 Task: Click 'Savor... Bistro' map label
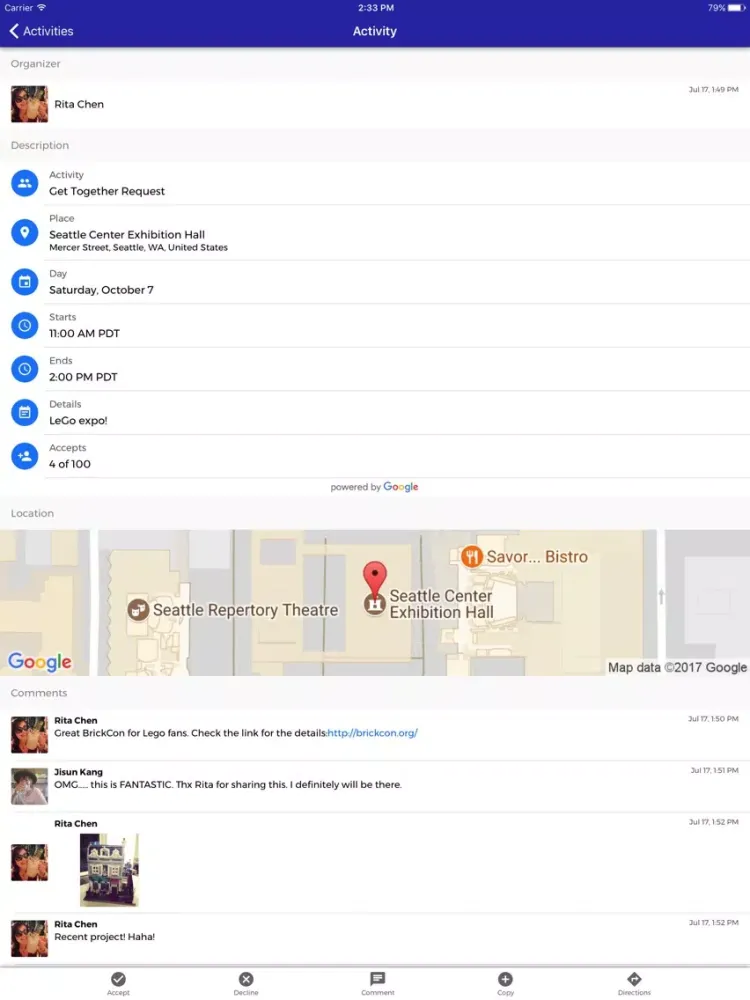537,557
